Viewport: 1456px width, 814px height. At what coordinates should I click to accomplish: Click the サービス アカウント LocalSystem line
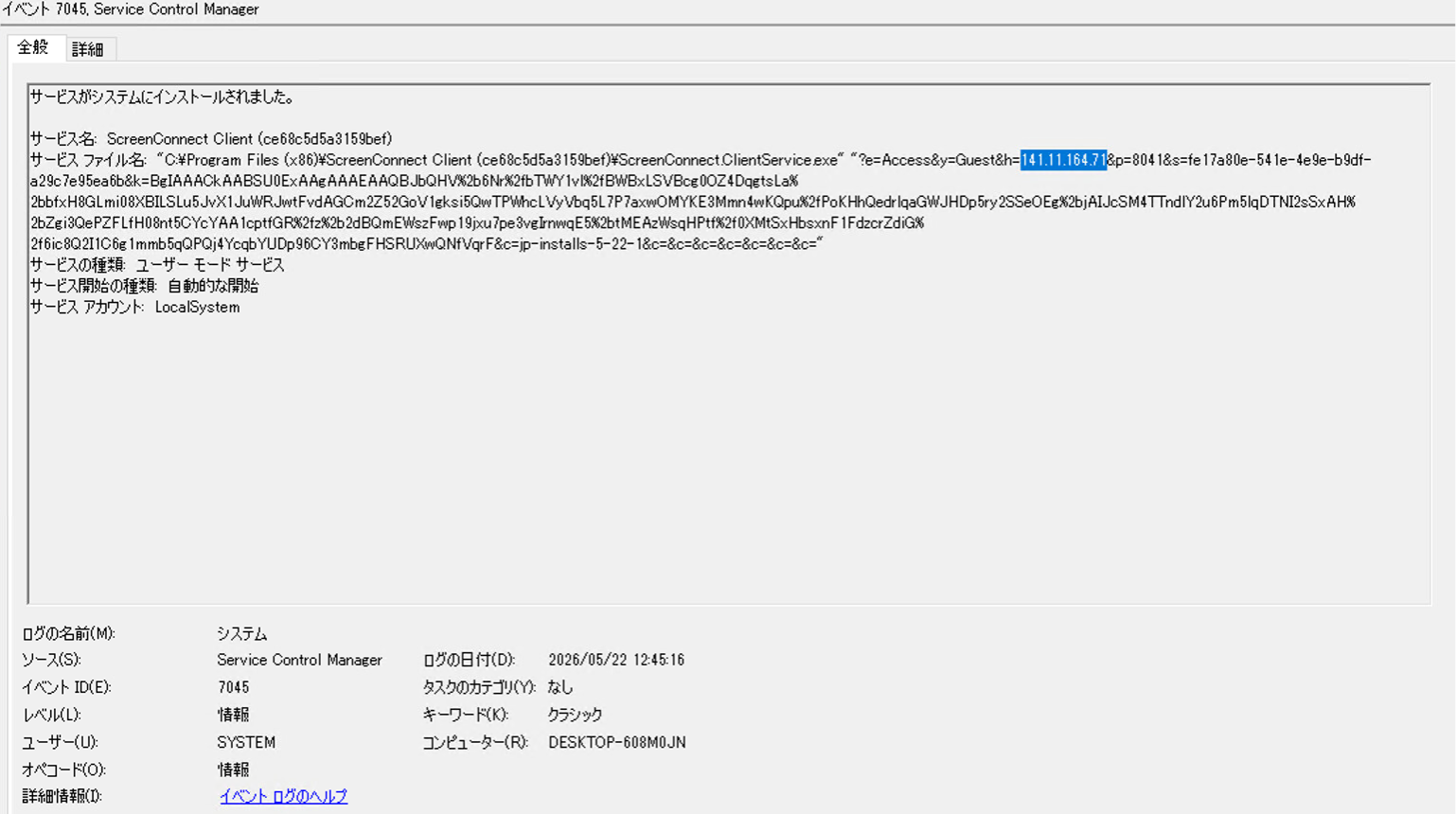point(134,307)
